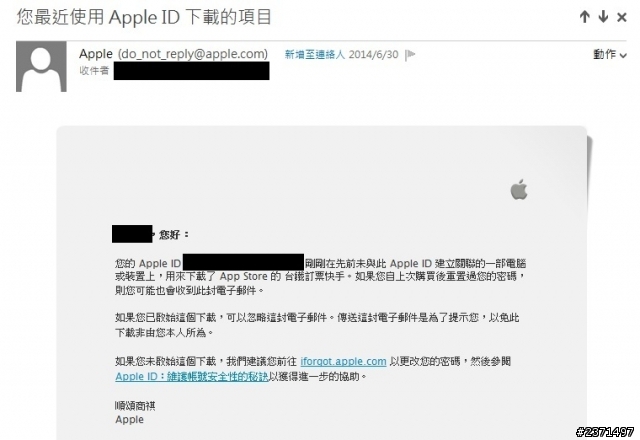Click the redacted recipient field
Screen dimensions: 640x440
coord(191,71)
